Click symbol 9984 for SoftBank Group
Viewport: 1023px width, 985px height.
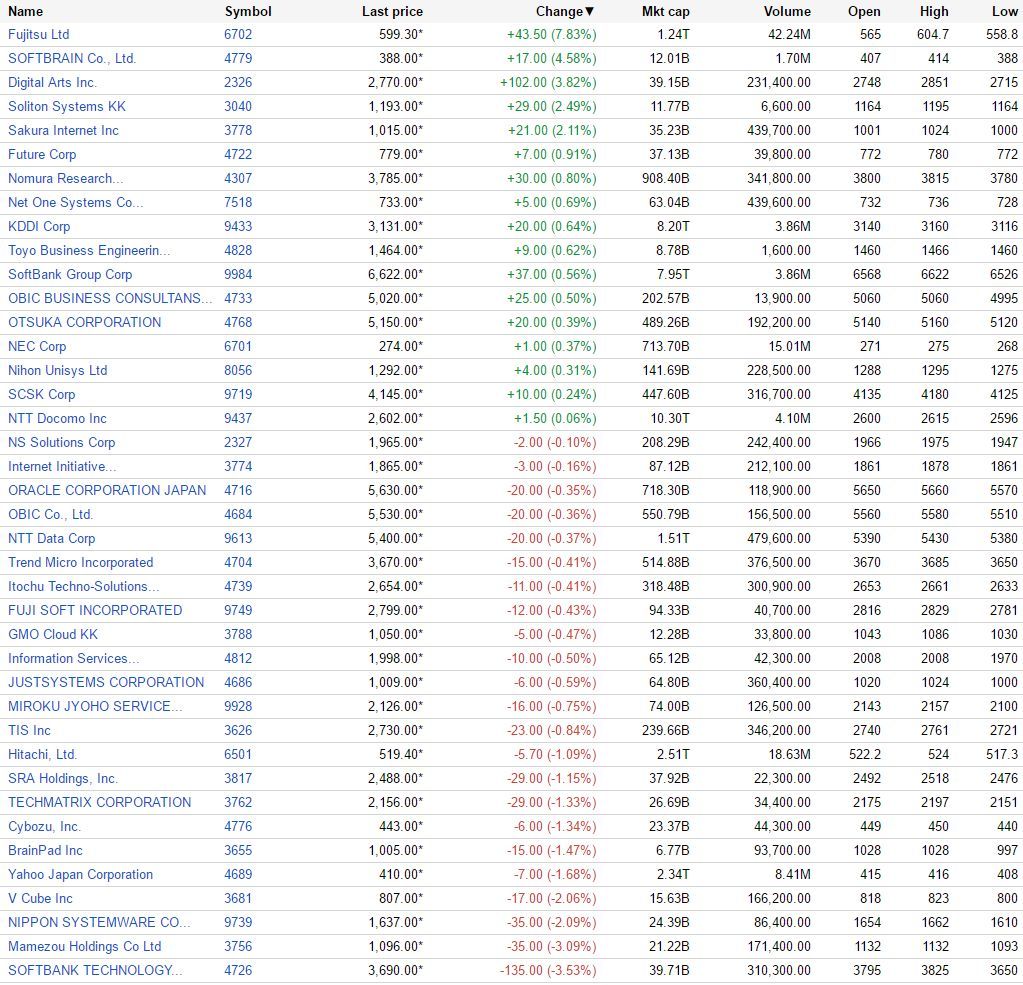pos(238,275)
